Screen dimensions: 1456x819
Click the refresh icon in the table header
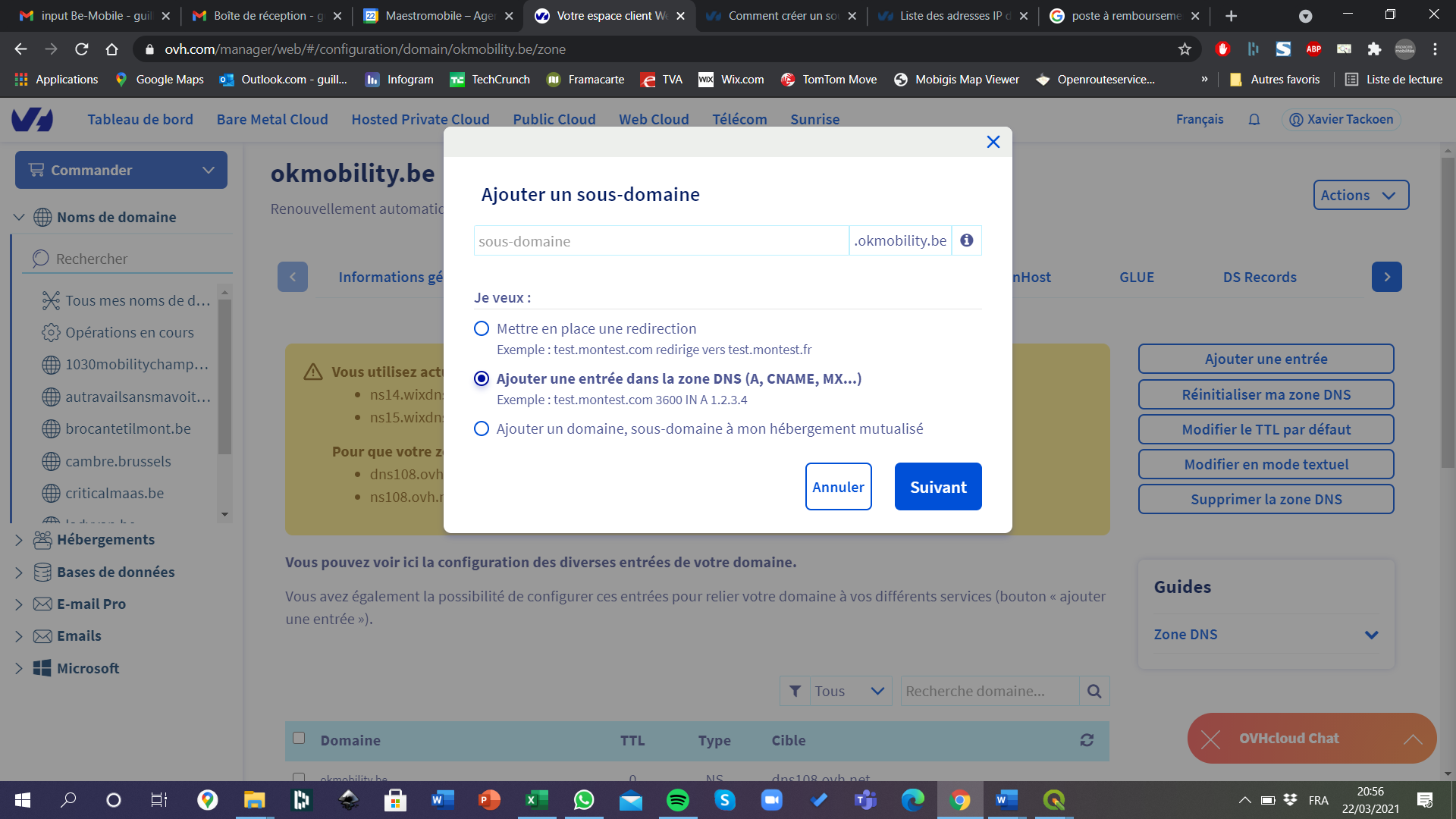pos(1086,740)
